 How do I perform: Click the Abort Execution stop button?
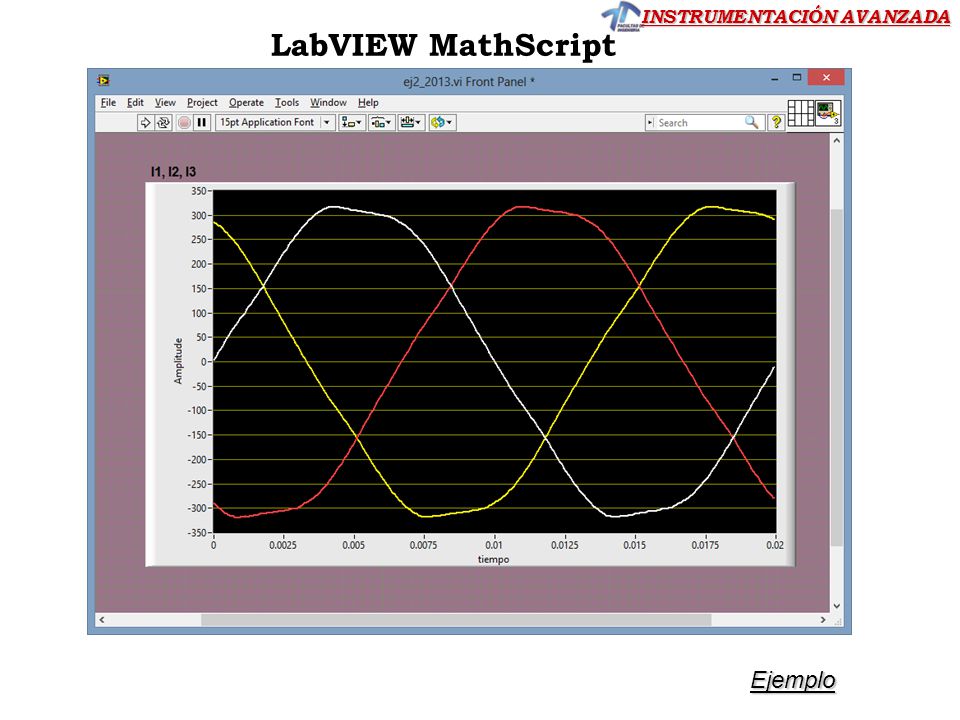tap(184, 122)
